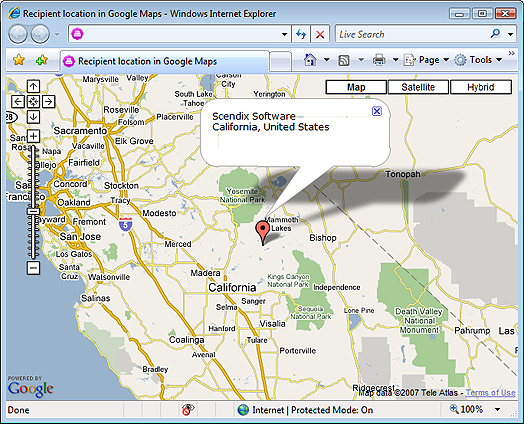
Task: Click the map zoom slider handle
Action: click(33, 211)
